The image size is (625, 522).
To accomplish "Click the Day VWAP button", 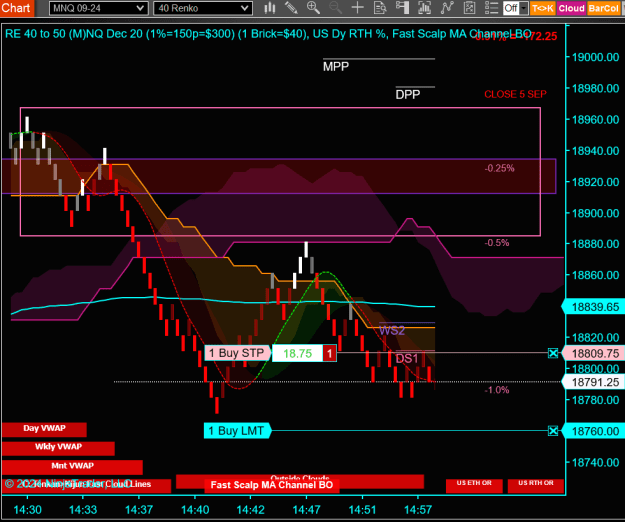I will pyautogui.click(x=44, y=430).
